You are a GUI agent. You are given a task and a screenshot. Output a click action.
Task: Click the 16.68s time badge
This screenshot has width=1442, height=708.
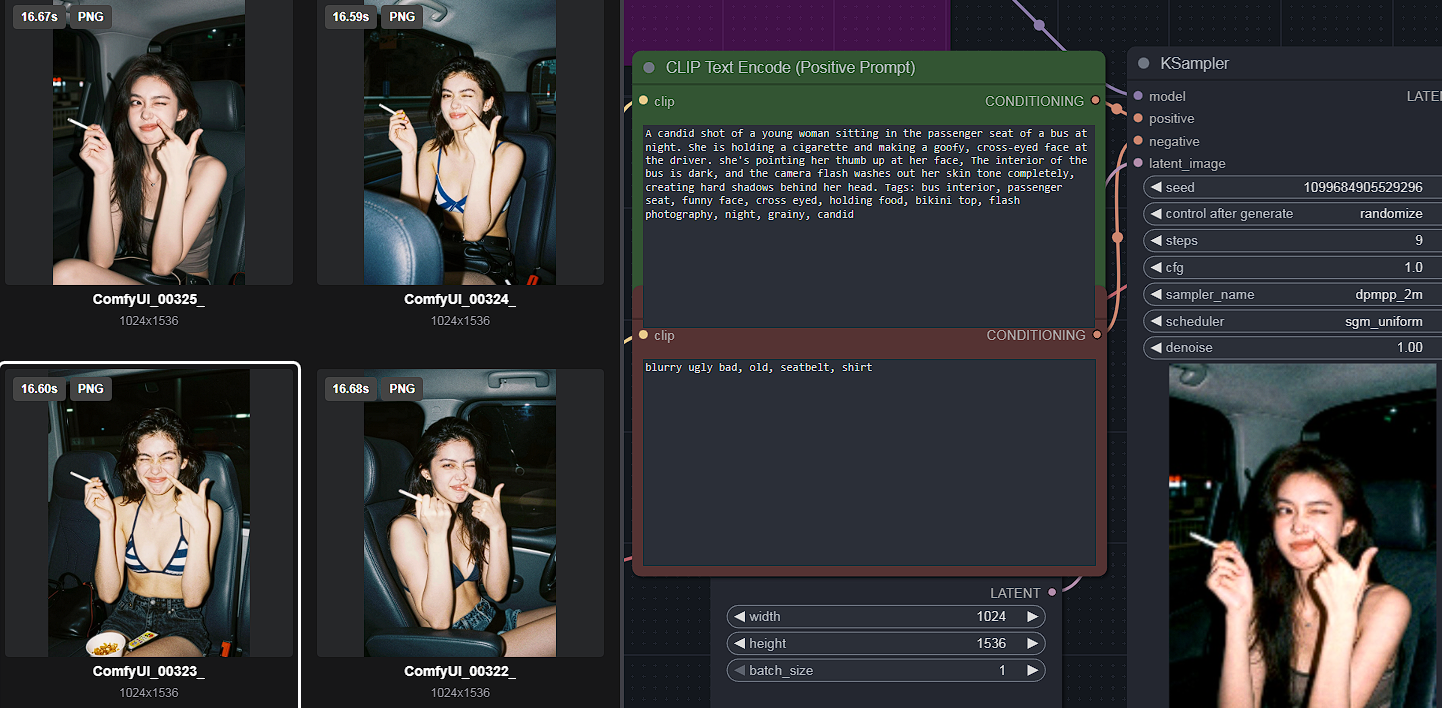[350, 389]
